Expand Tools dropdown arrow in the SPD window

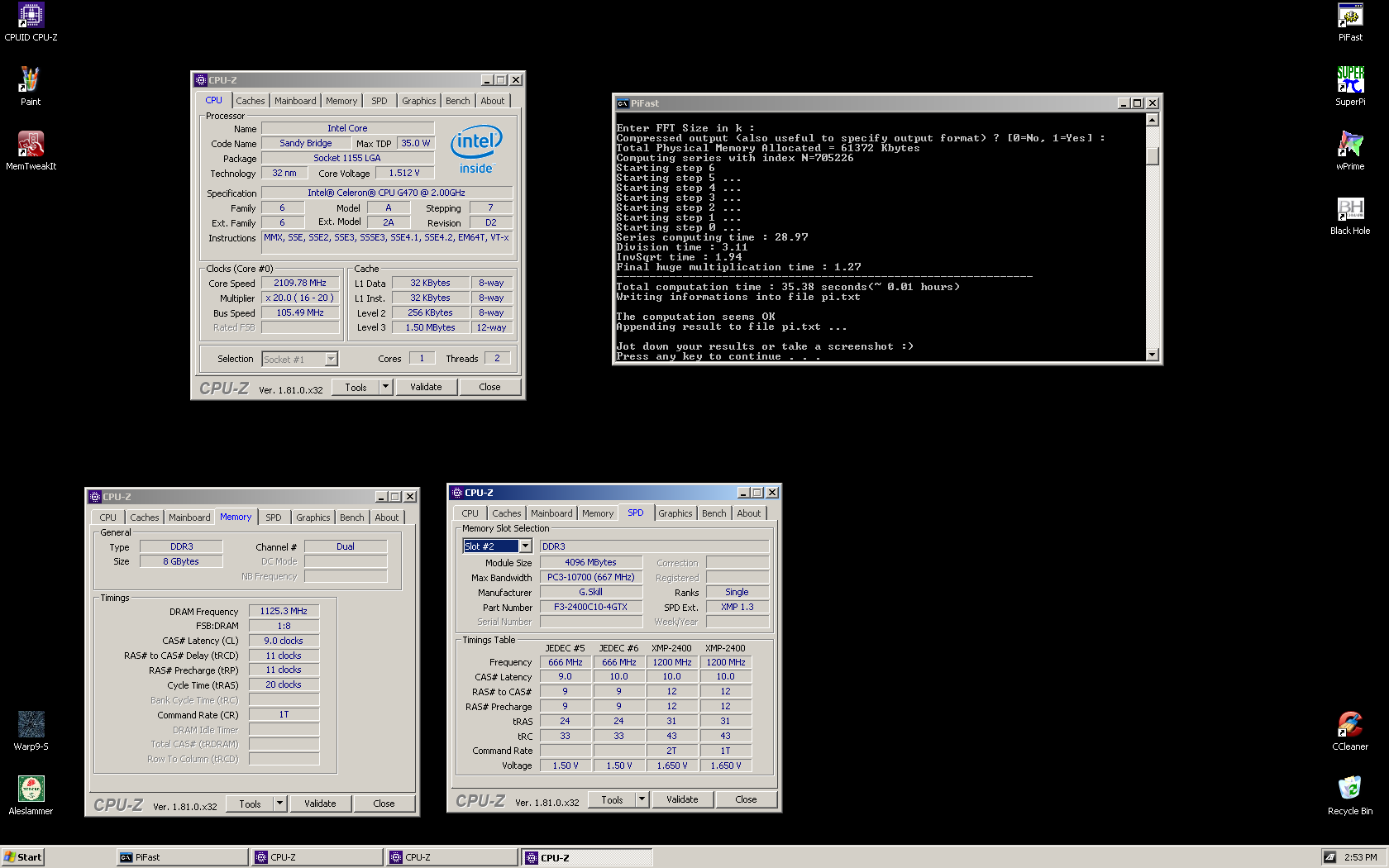click(642, 799)
